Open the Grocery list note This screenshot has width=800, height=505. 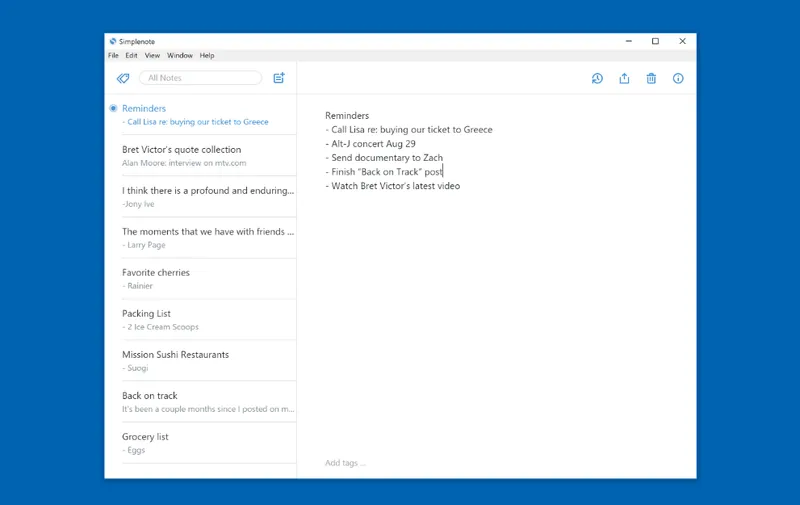click(209, 443)
